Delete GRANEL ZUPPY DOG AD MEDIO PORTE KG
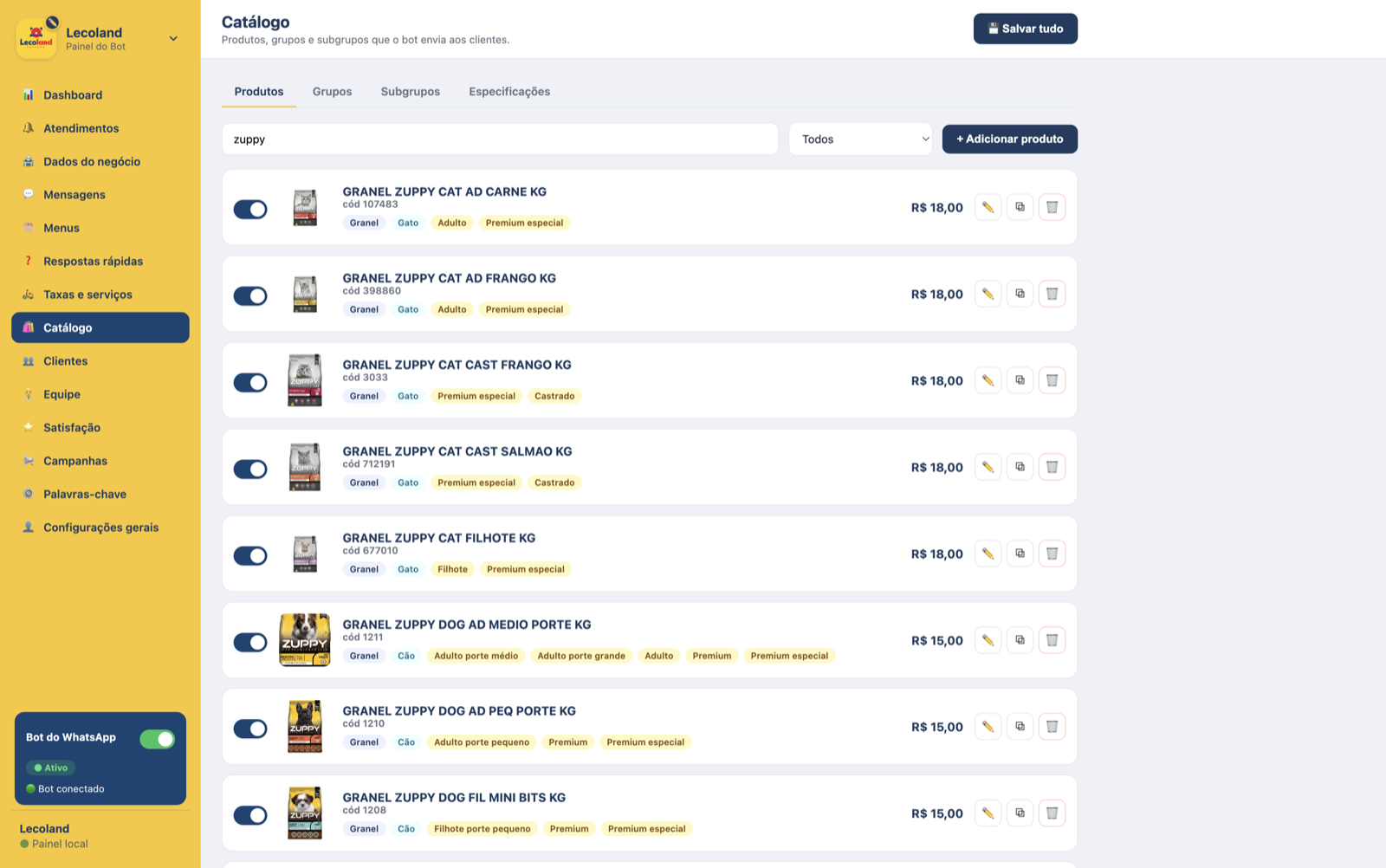The image size is (1386, 868). pos(1052,640)
